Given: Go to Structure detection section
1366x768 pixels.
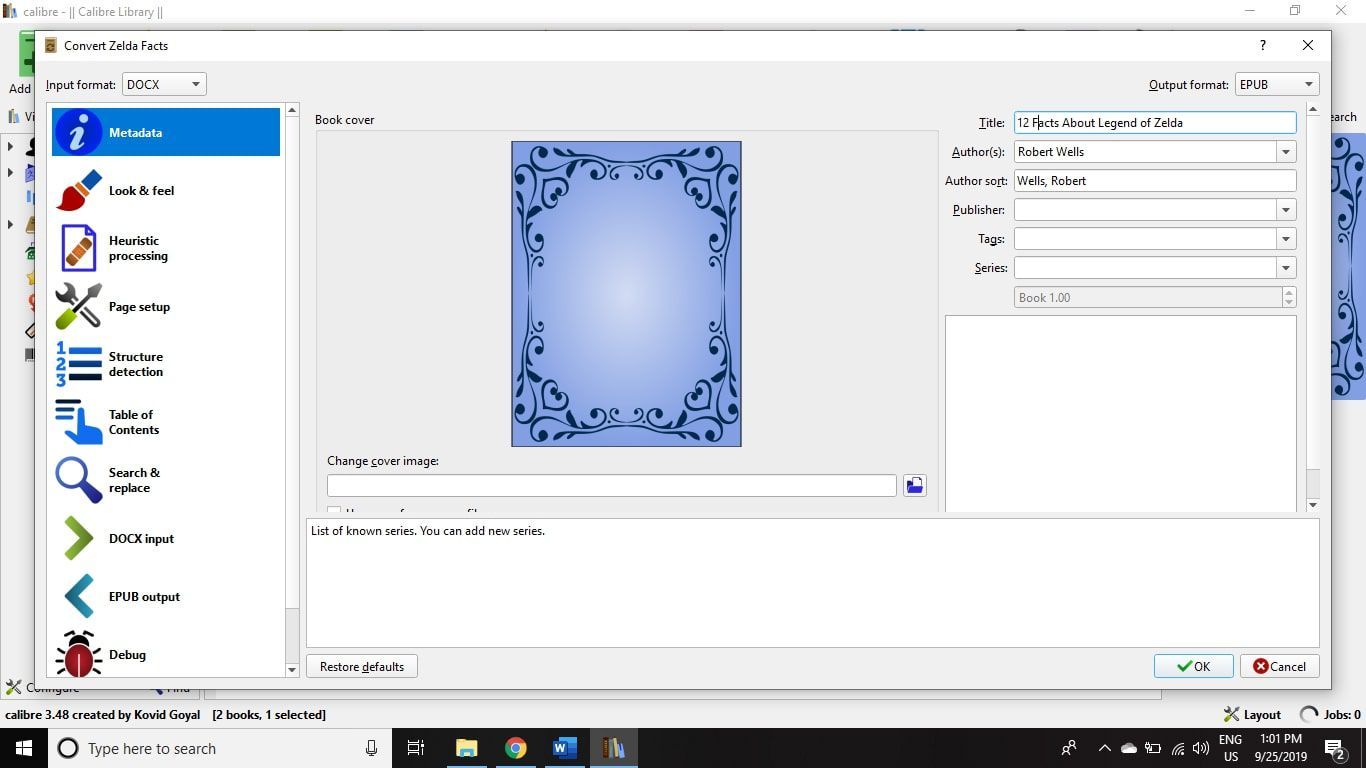Looking at the screenshot, I should (x=166, y=364).
